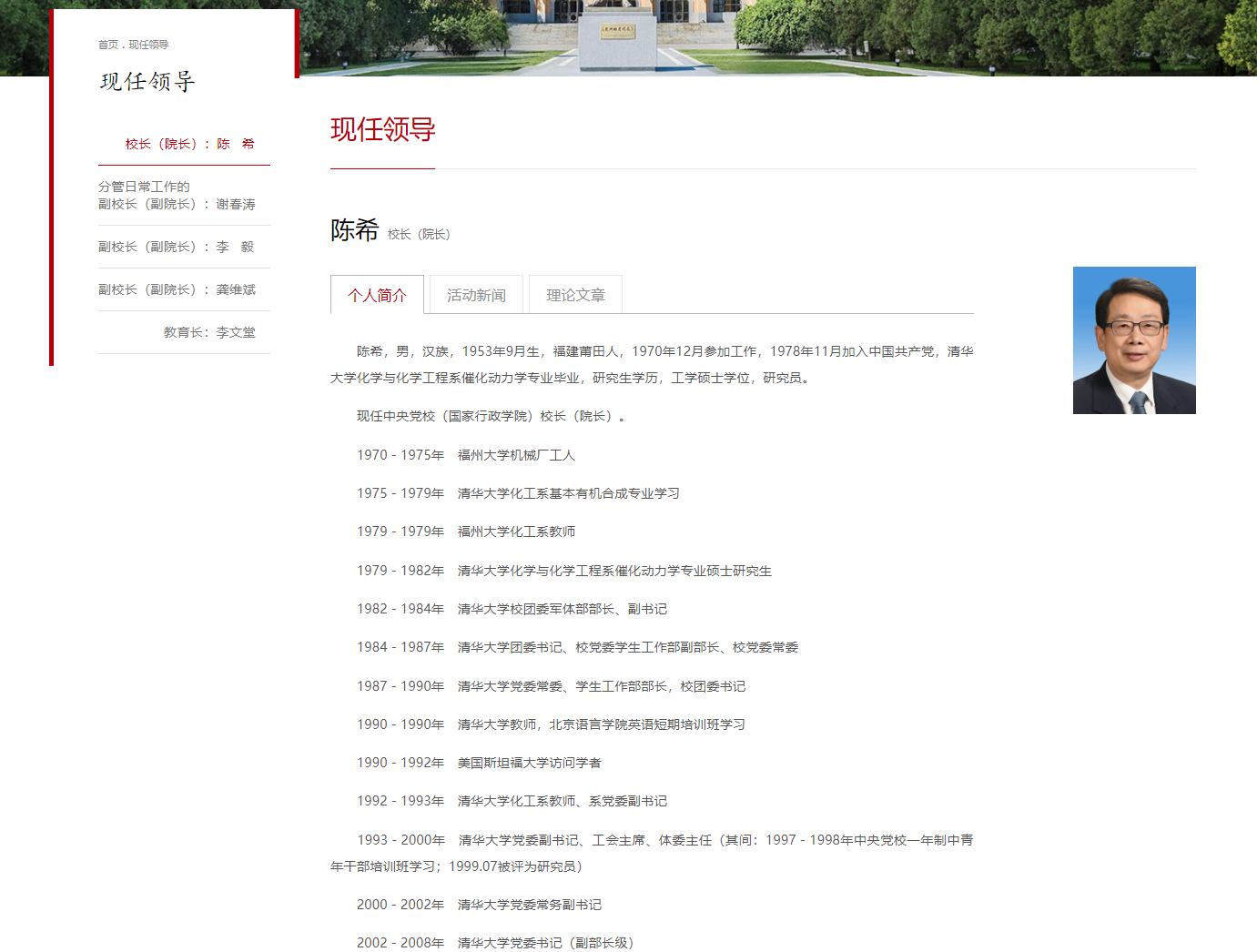Click the 校长（院长）subtitle beside the name

tap(419, 235)
